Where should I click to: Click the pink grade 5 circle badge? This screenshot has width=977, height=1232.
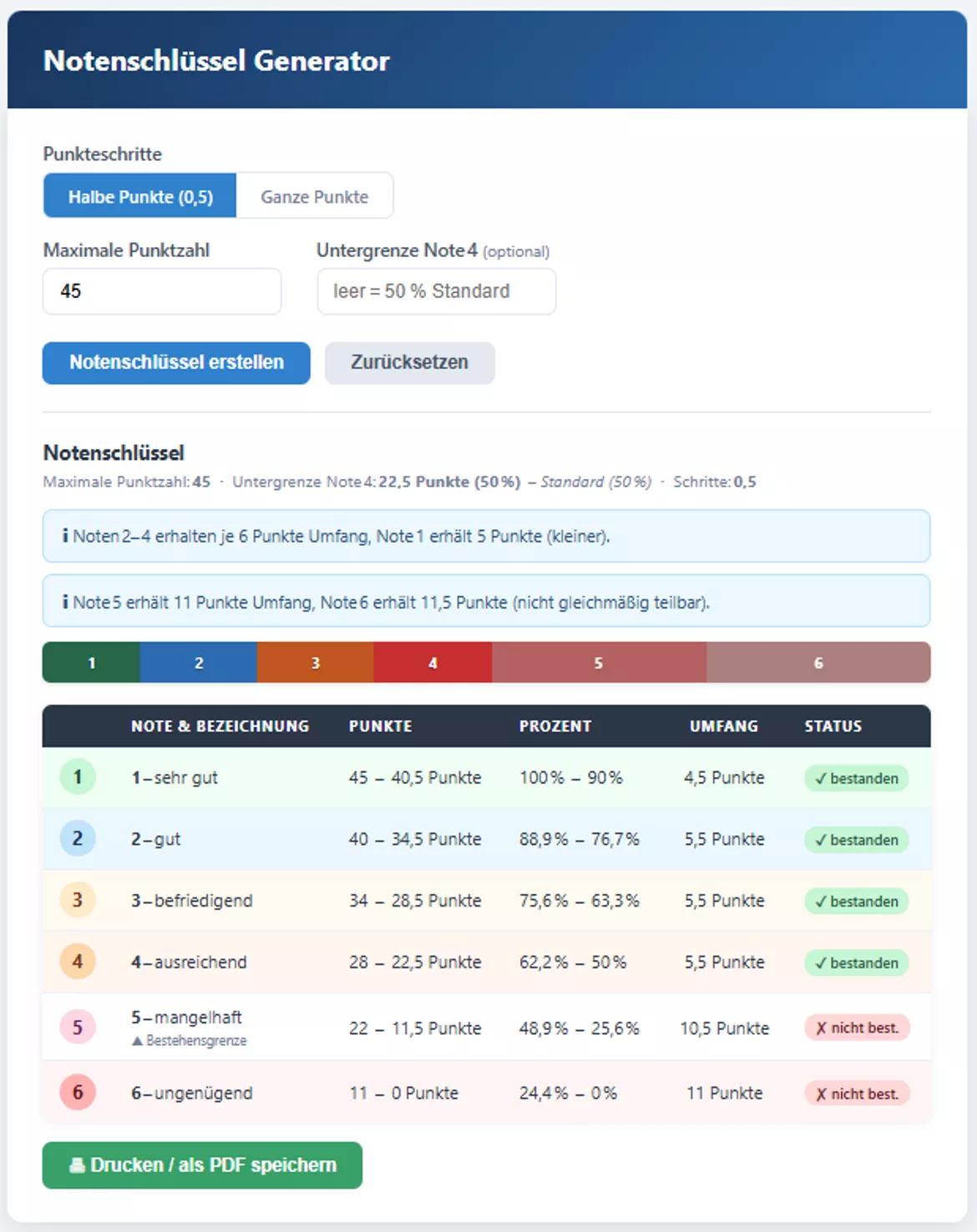(78, 1027)
